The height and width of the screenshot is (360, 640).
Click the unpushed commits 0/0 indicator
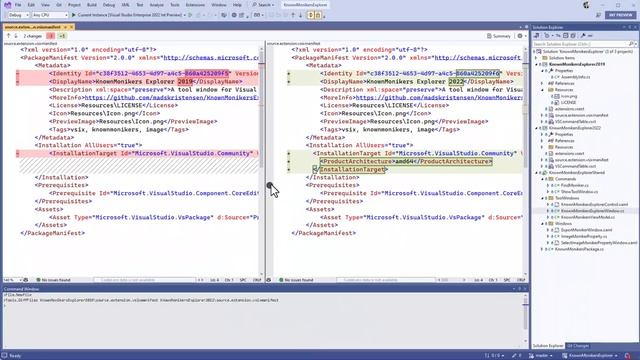[495, 356]
